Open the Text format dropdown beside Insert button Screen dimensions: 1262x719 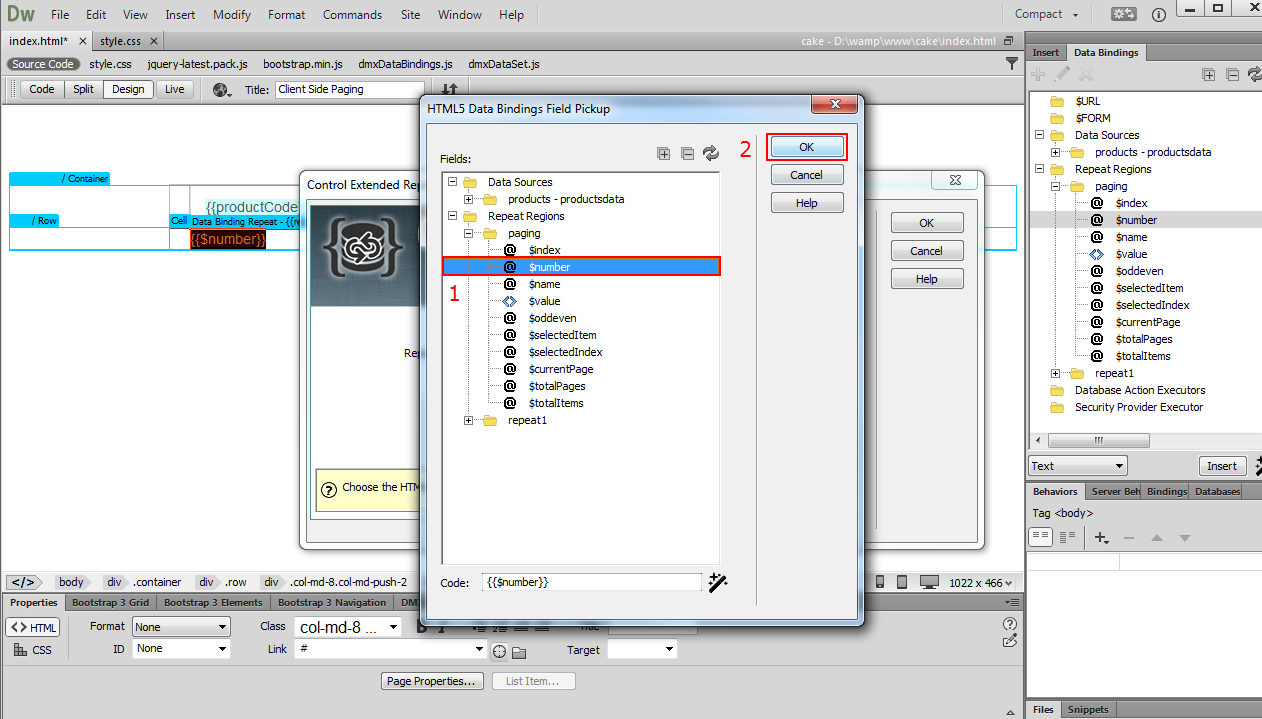[1078, 466]
